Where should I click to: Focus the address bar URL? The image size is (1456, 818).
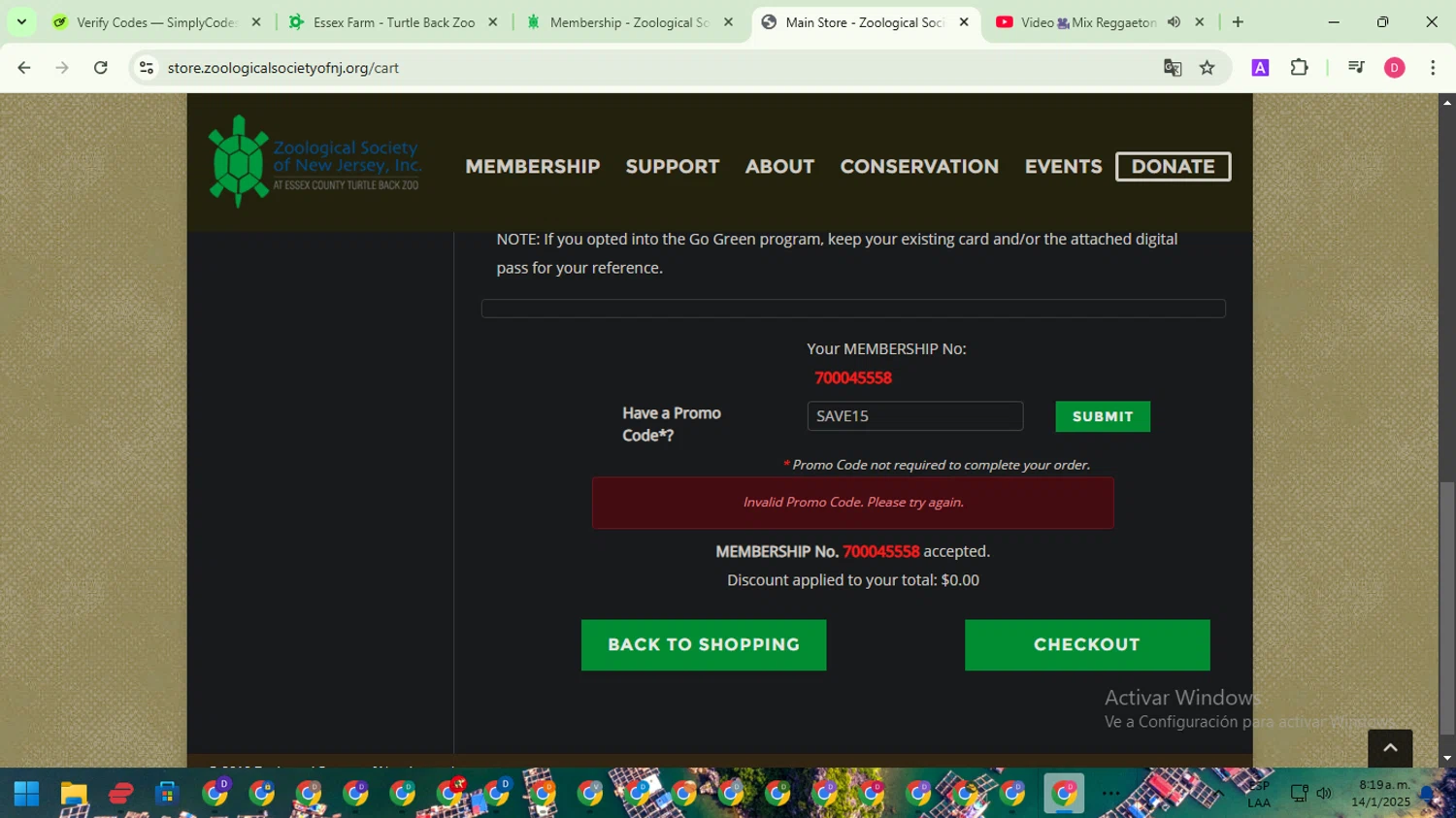[x=283, y=68]
